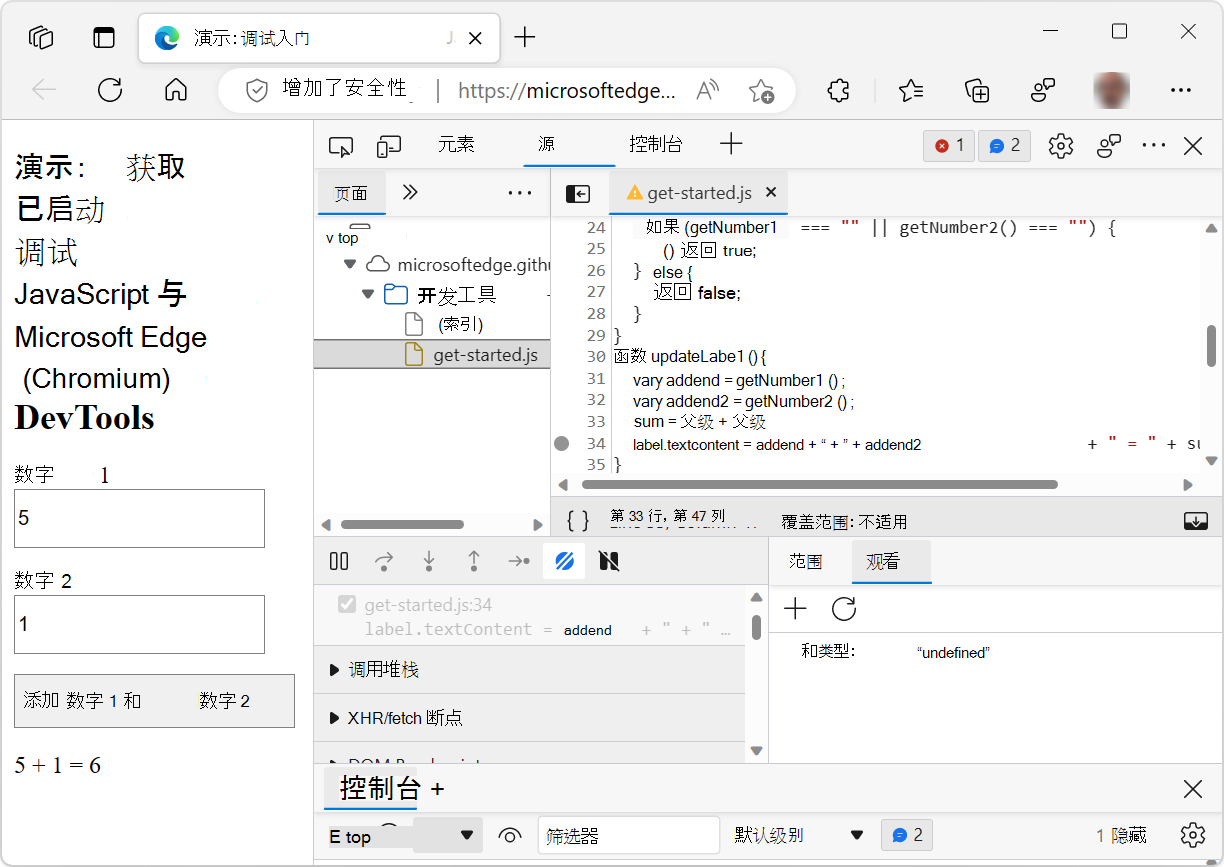Open the feedback icon in DevTools toolbar

pos(1108,146)
